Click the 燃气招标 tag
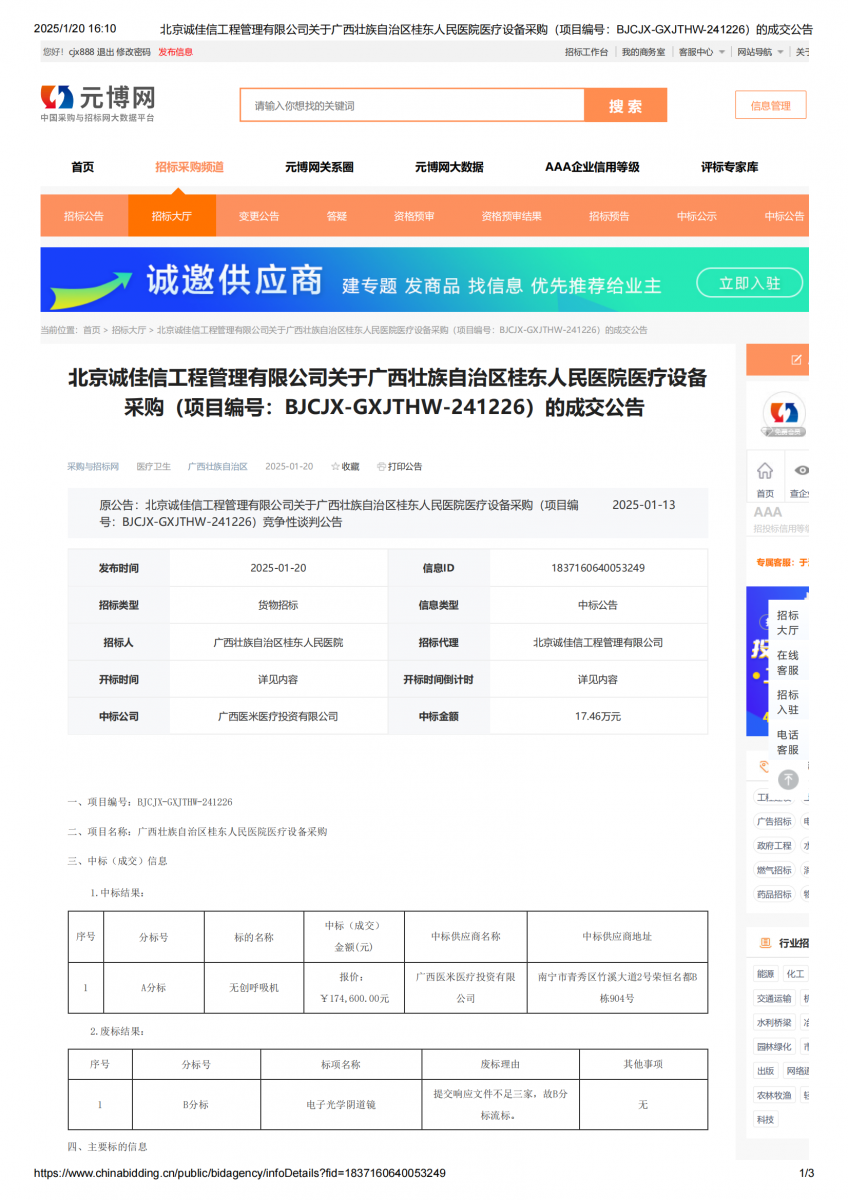The width and height of the screenshot is (848, 1200). [x=774, y=870]
